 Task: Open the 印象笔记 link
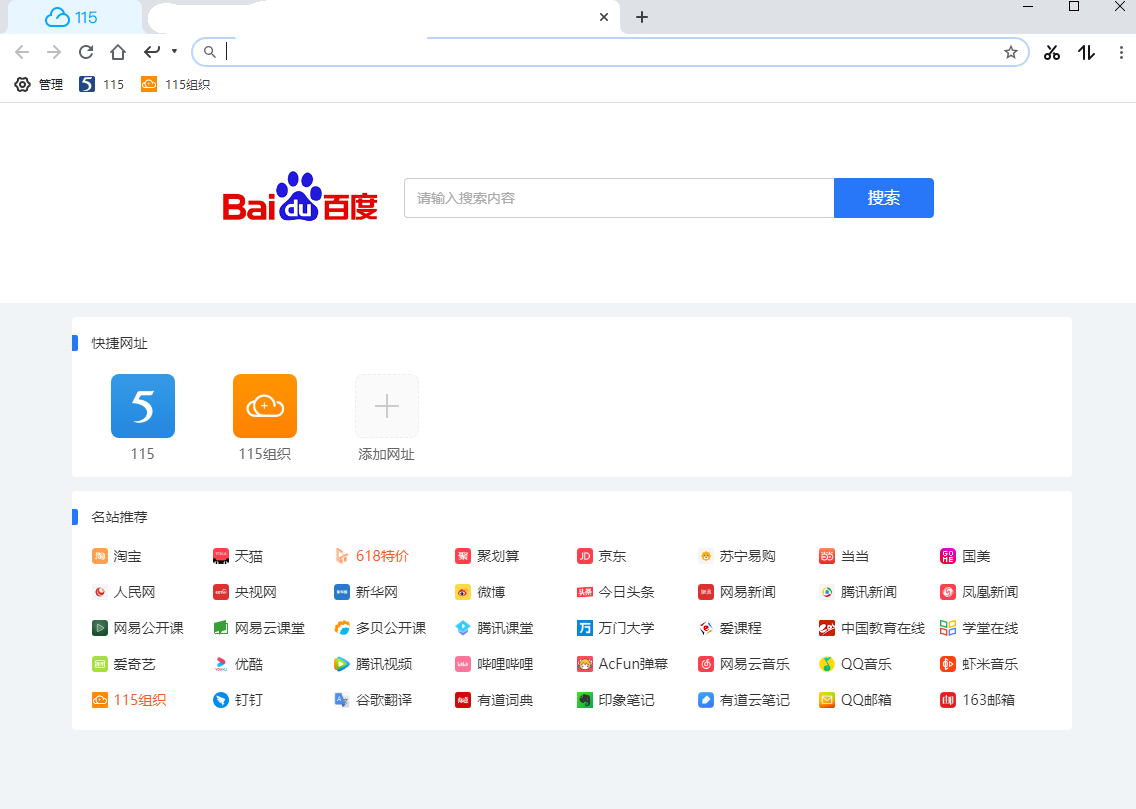click(x=616, y=700)
